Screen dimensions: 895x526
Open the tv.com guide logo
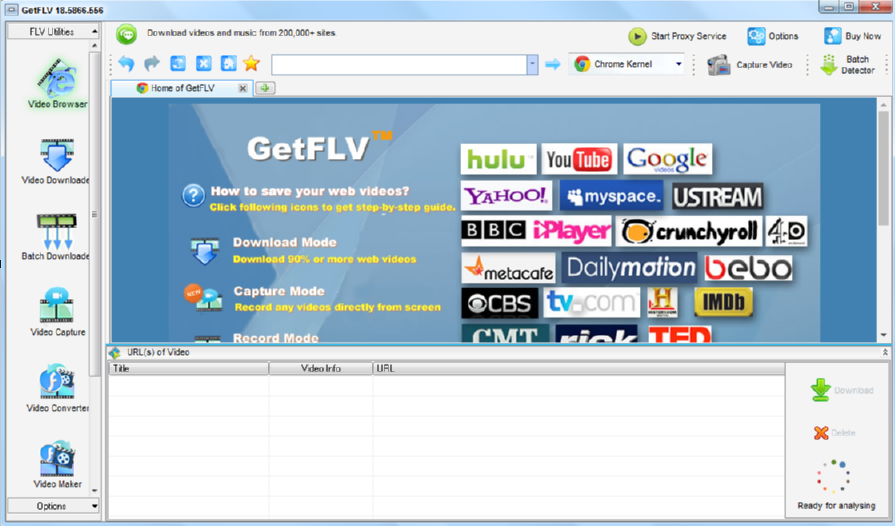pyautogui.click(x=592, y=303)
